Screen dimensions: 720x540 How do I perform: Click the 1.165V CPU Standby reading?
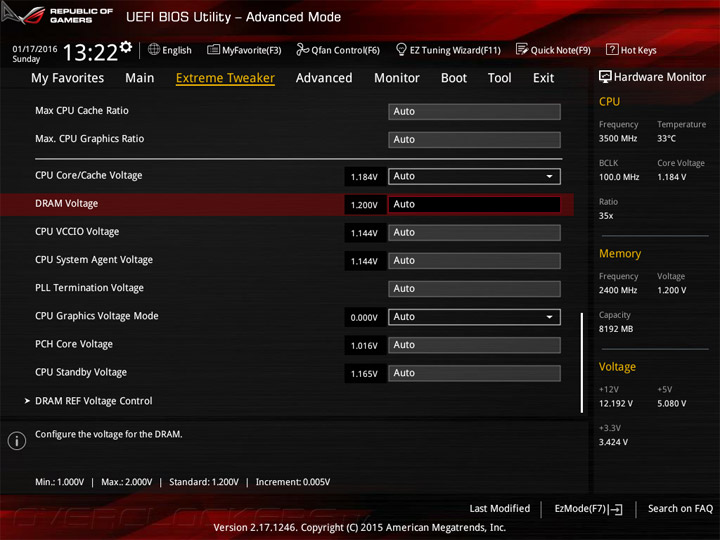click(x=364, y=373)
